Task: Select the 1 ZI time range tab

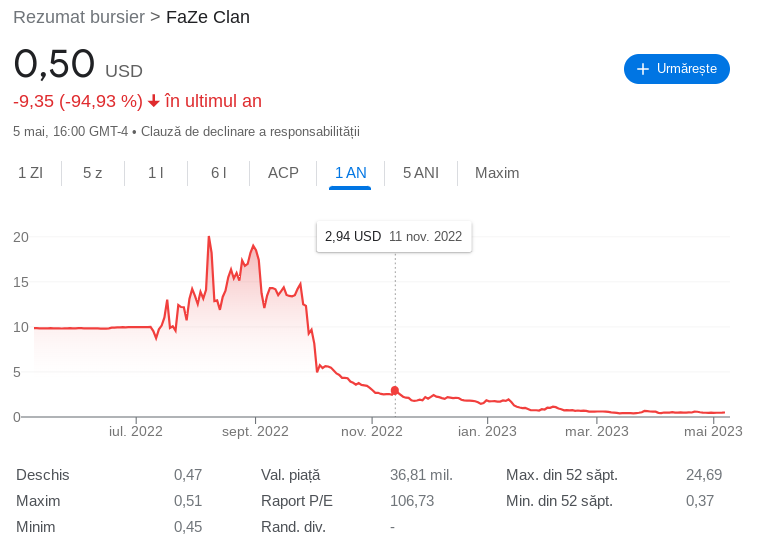Action: [x=30, y=173]
